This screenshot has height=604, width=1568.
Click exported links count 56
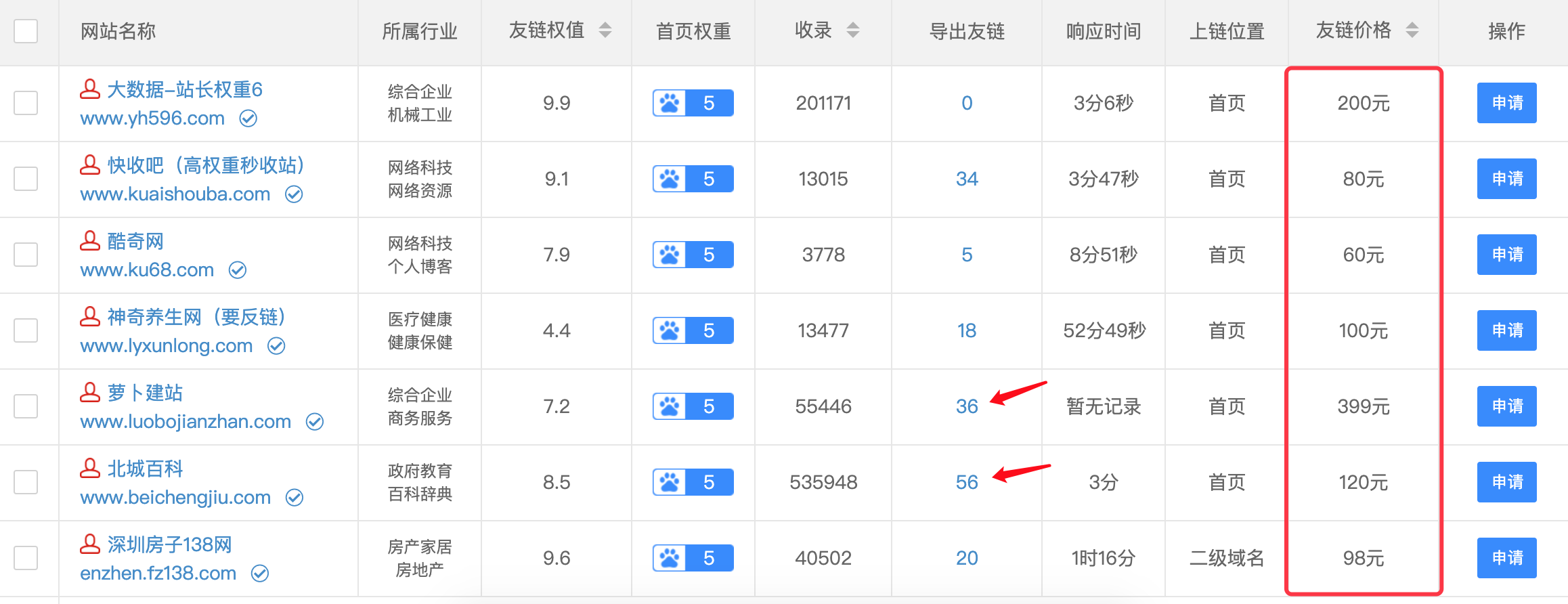point(967,482)
